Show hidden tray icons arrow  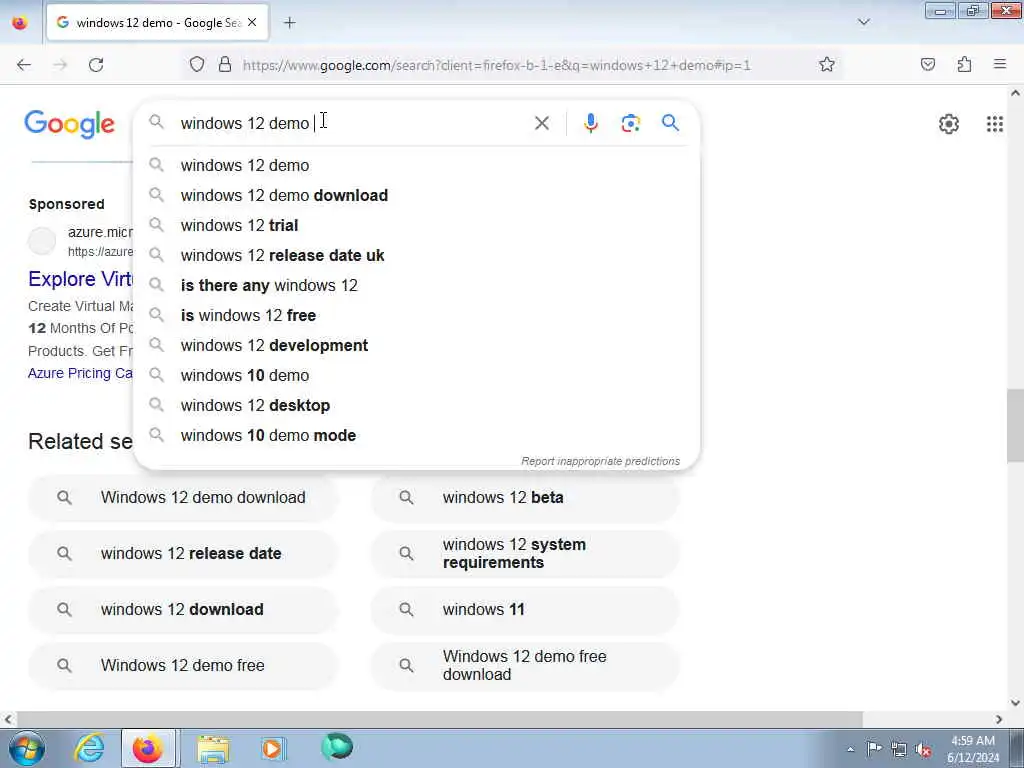(850, 750)
